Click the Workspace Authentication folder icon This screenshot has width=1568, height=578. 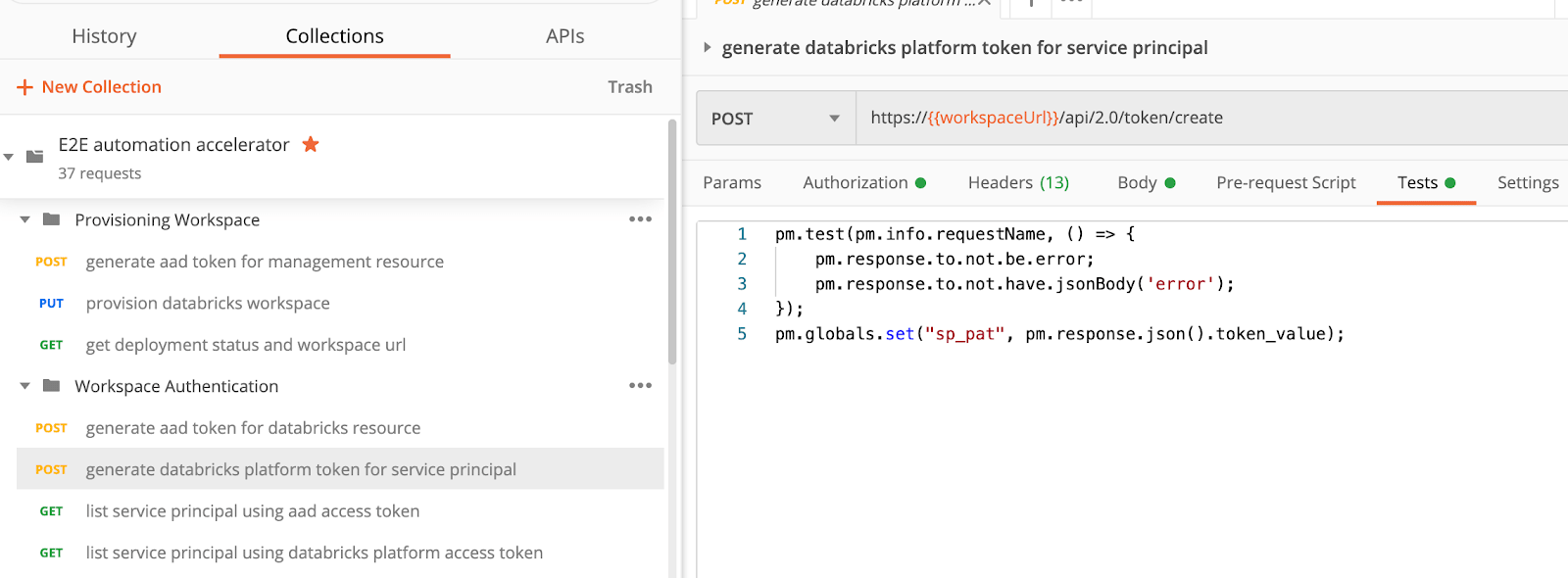pos(52,386)
